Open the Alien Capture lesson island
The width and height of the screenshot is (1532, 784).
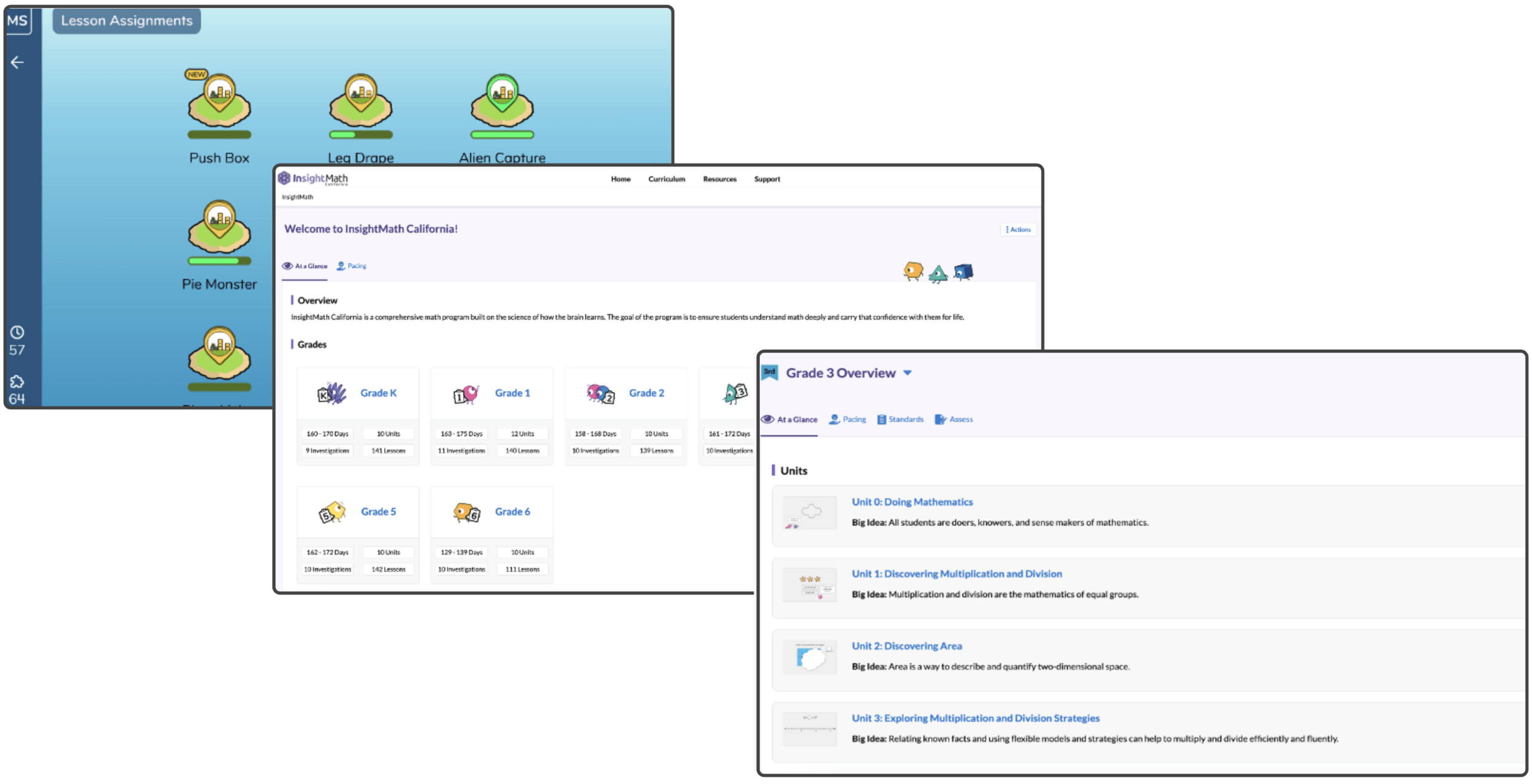tap(502, 103)
